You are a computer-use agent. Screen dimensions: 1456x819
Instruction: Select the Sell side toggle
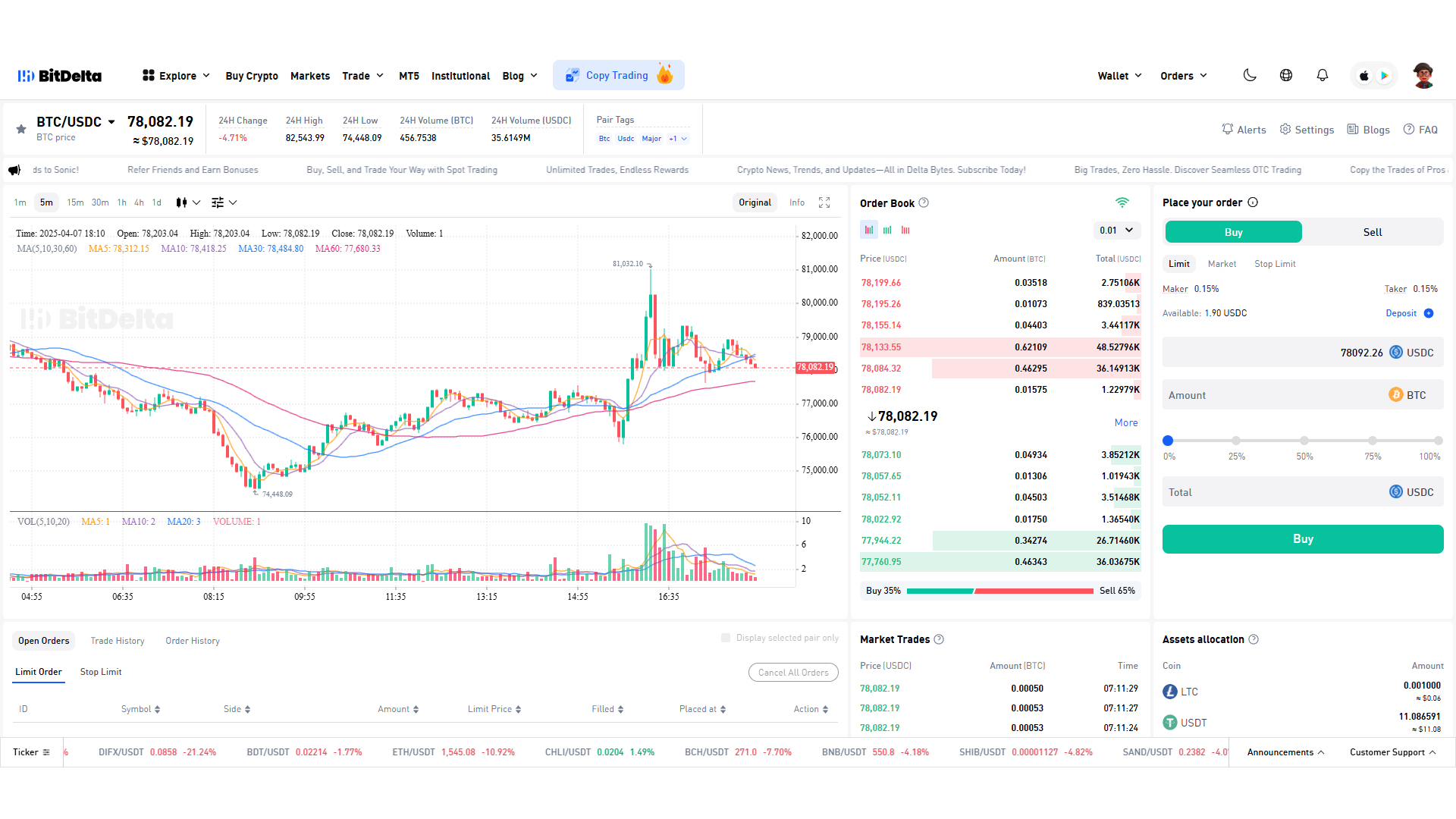(1373, 232)
